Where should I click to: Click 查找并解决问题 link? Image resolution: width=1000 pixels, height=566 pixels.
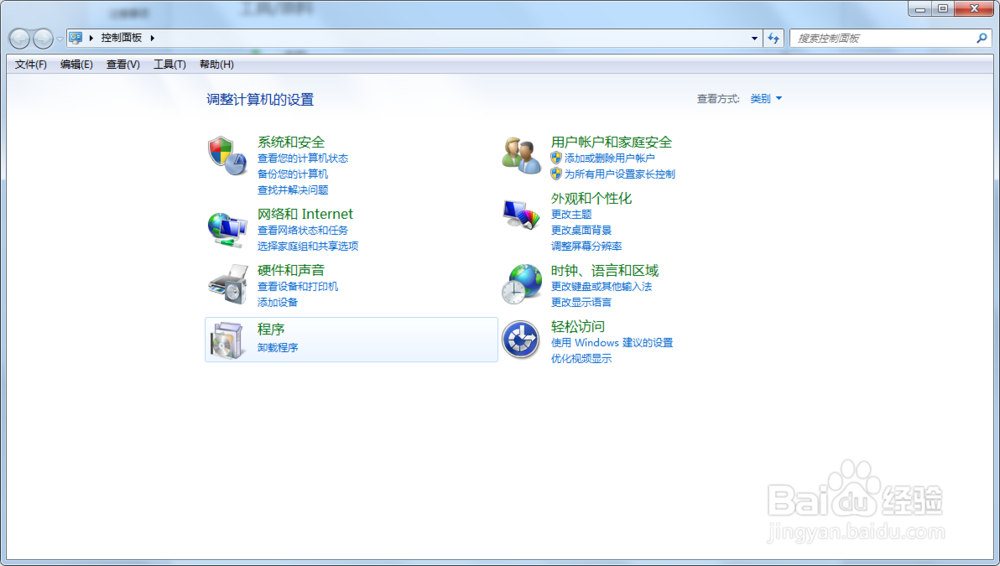coord(293,190)
